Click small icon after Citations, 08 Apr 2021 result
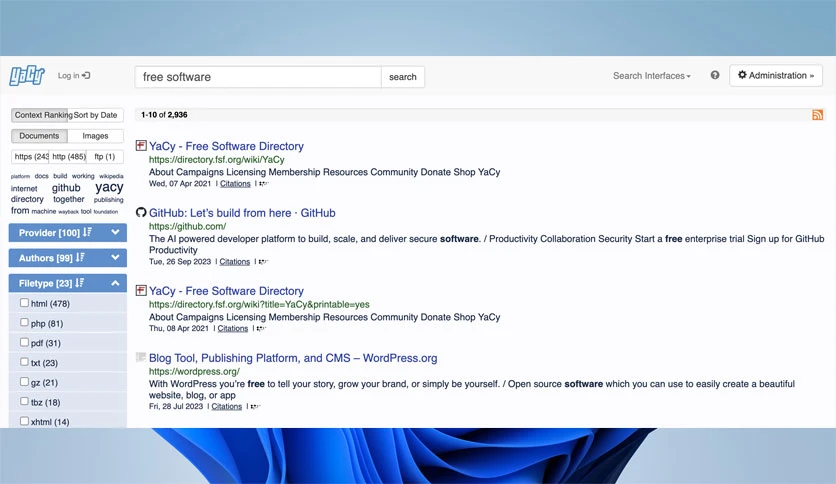 (x=261, y=328)
